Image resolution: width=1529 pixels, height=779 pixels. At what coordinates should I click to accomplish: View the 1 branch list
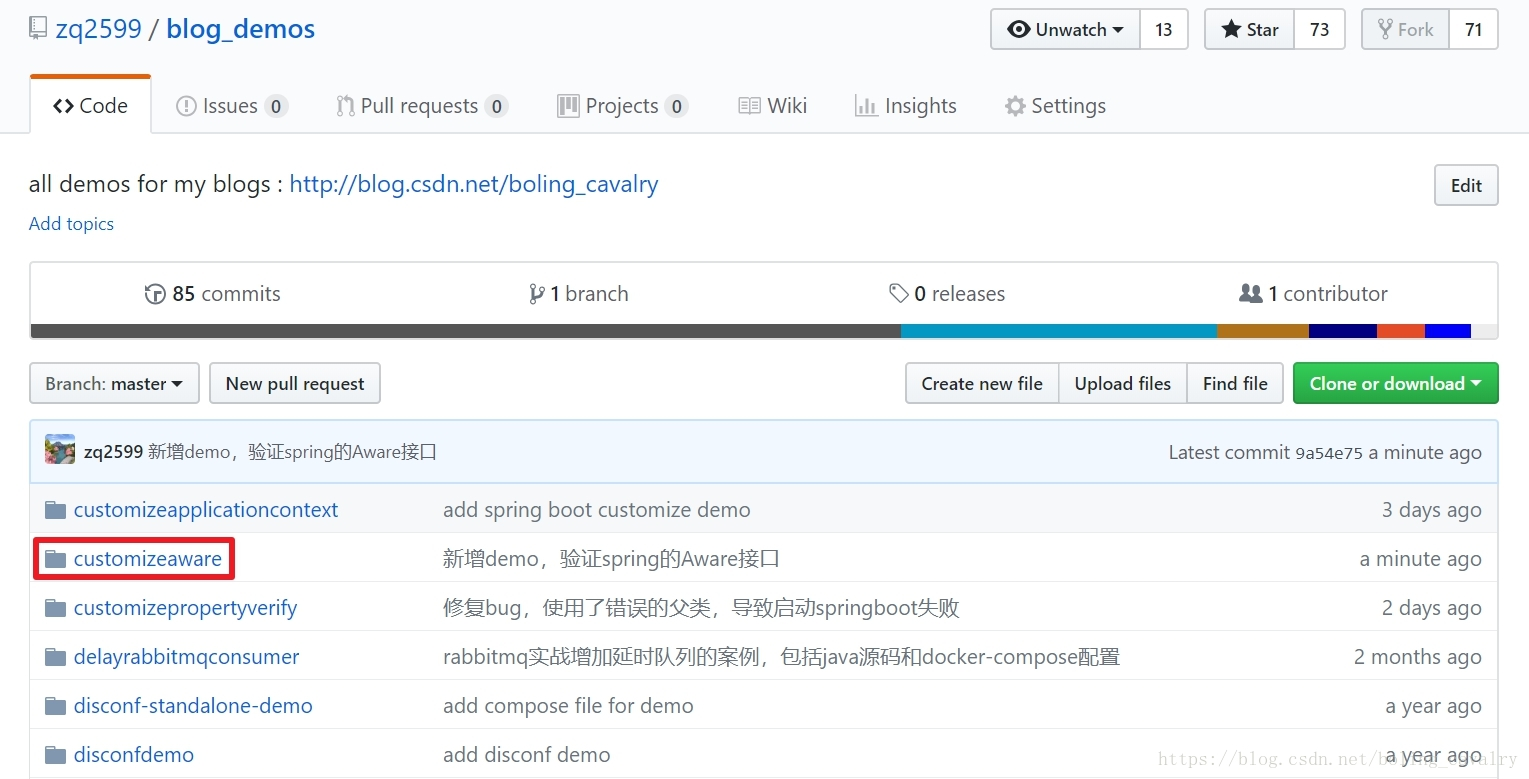tap(579, 294)
